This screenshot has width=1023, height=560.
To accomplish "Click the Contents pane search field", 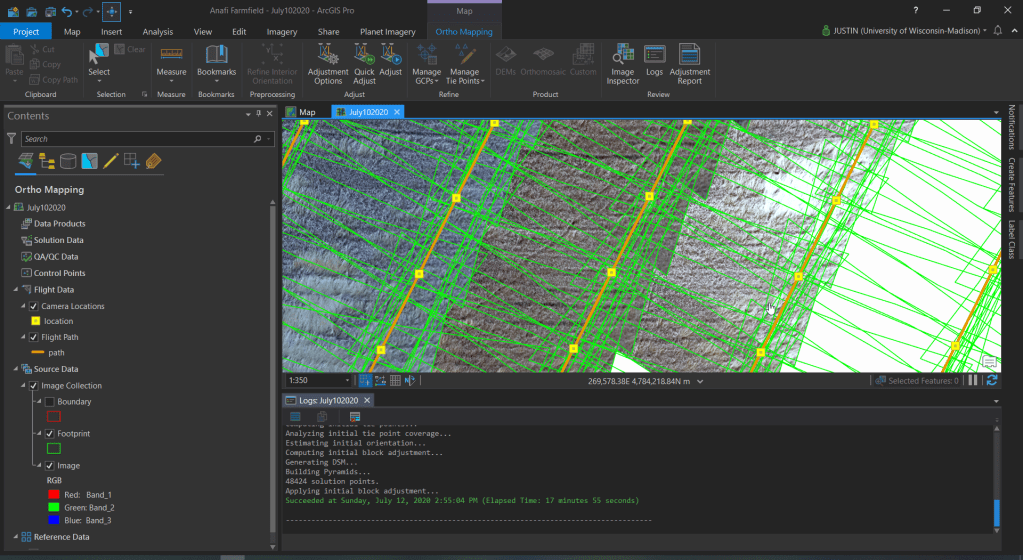I will coord(137,139).
